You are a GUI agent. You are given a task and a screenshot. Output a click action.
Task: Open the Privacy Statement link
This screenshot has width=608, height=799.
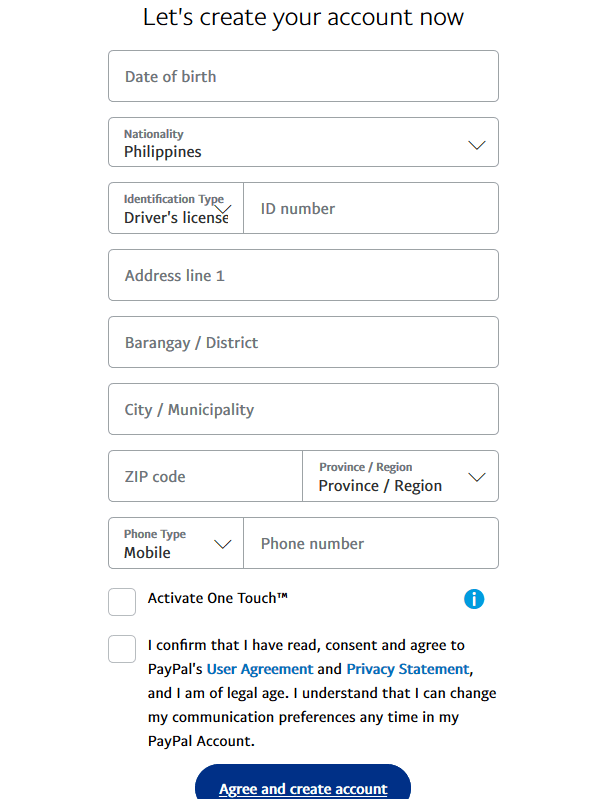coord(407,669)
